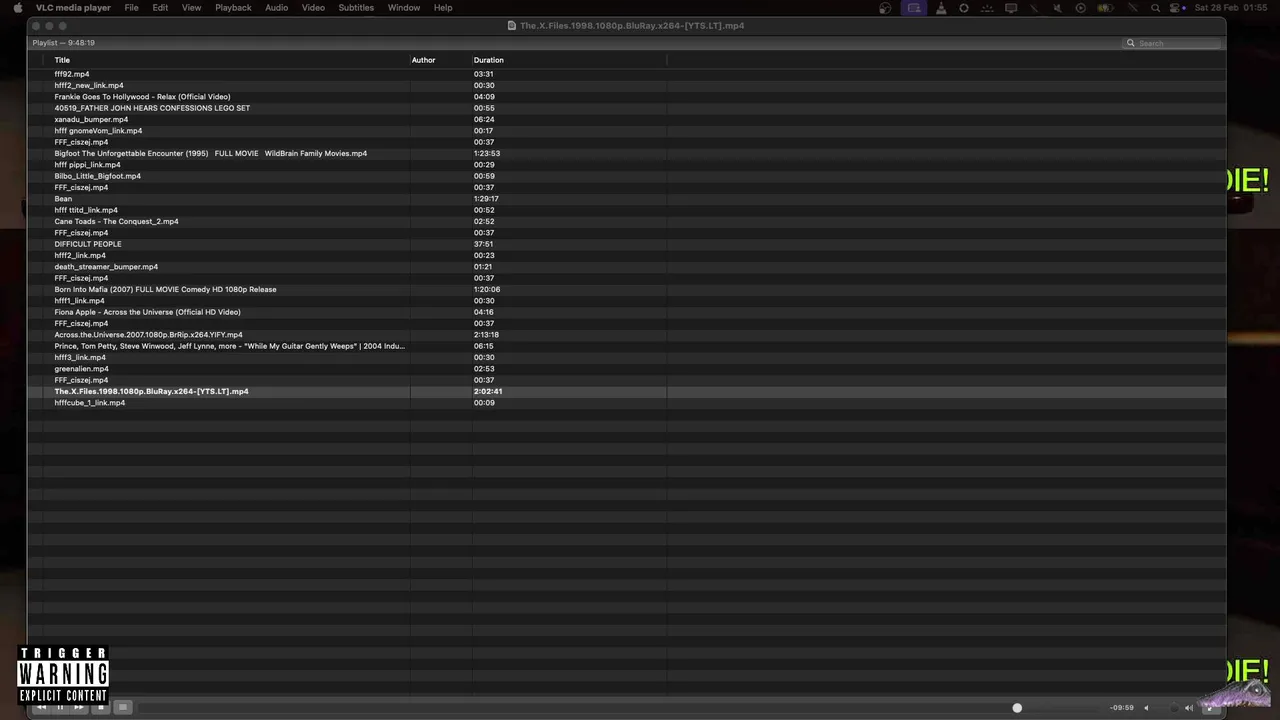Click the remaining time display -09:59

tap(1122, 707)
